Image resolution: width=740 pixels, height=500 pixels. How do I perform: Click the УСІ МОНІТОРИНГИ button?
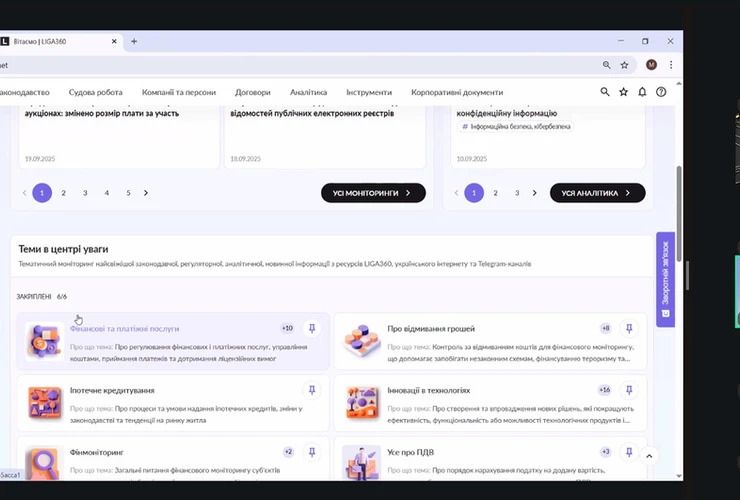(373, 193)
